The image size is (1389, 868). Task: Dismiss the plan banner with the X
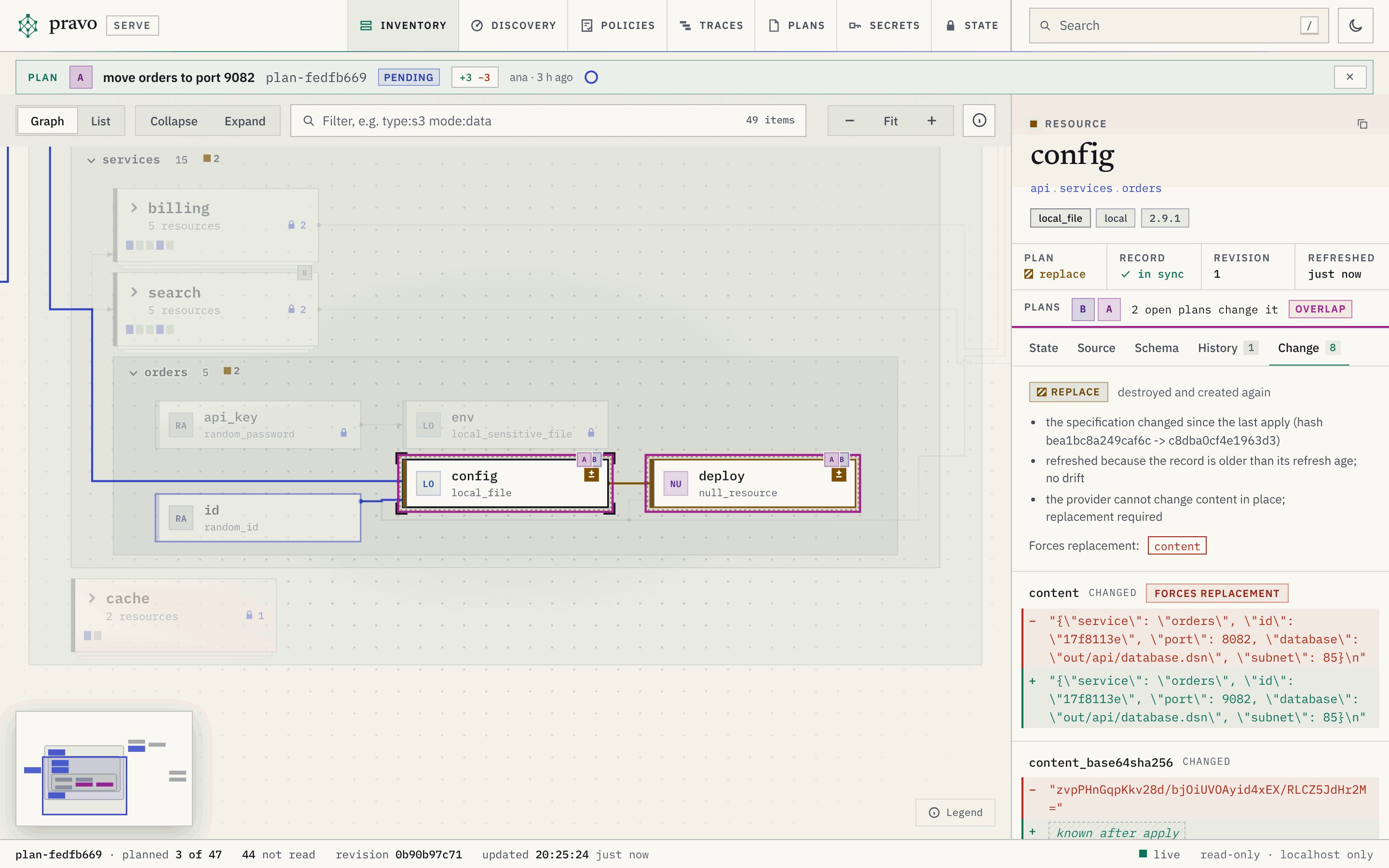(1349, 77)
